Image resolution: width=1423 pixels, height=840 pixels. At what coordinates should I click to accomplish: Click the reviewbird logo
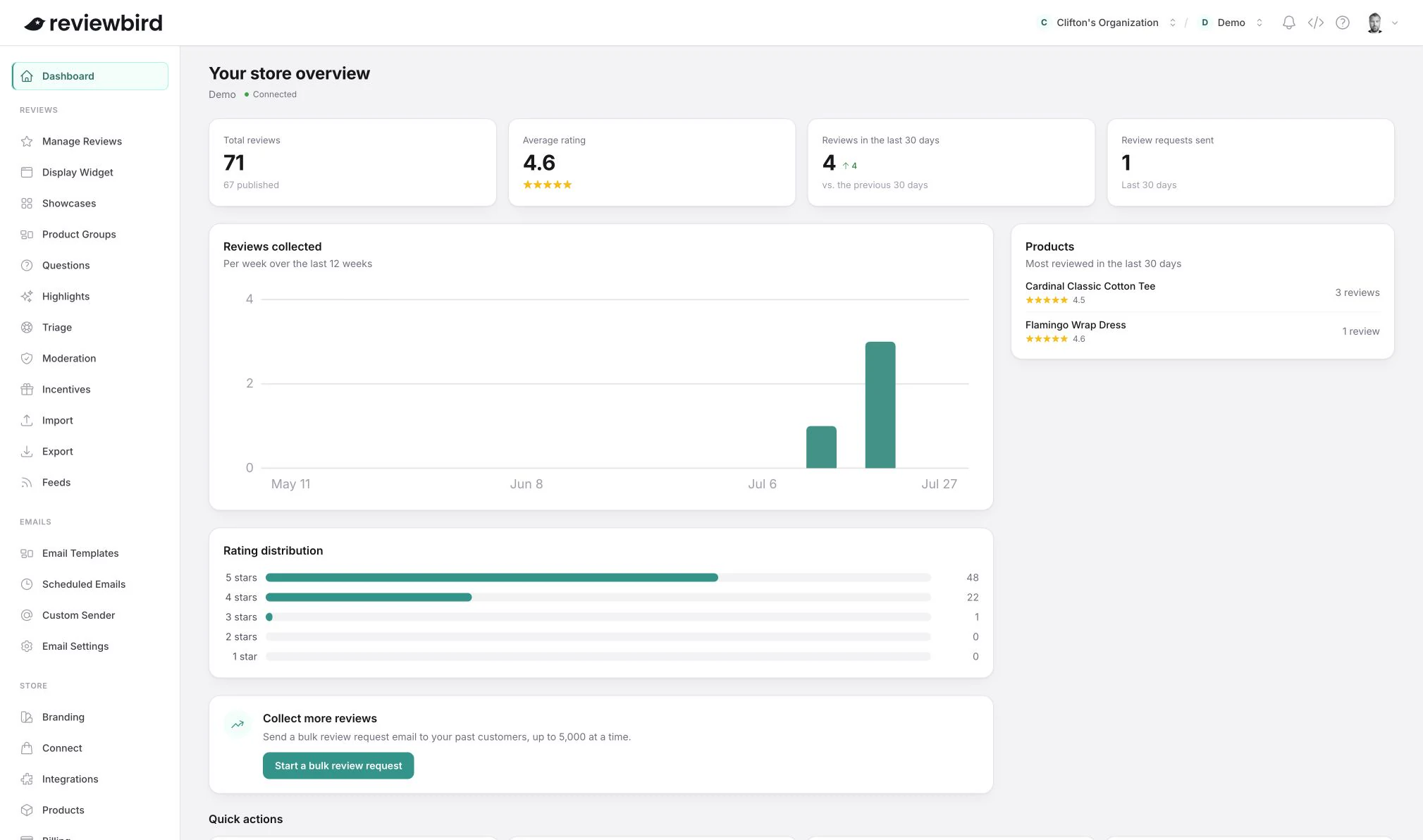(x=93, y=23)
